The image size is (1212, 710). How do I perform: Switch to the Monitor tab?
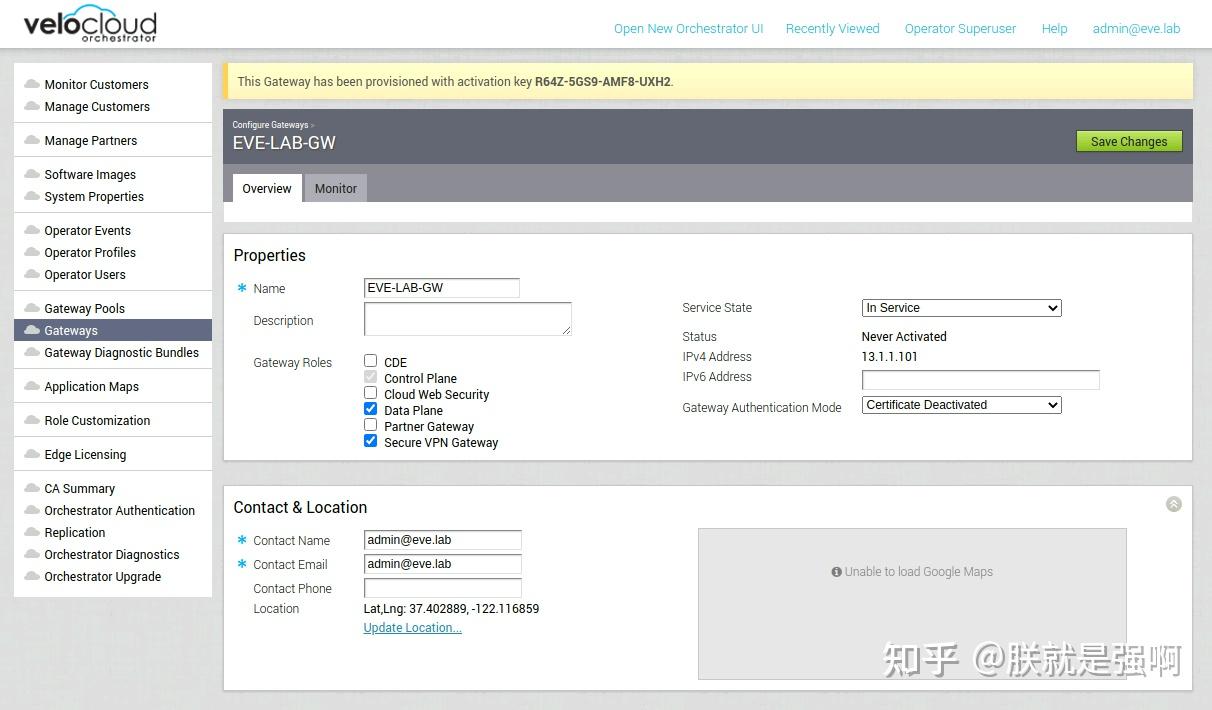[x=335, y=188]
